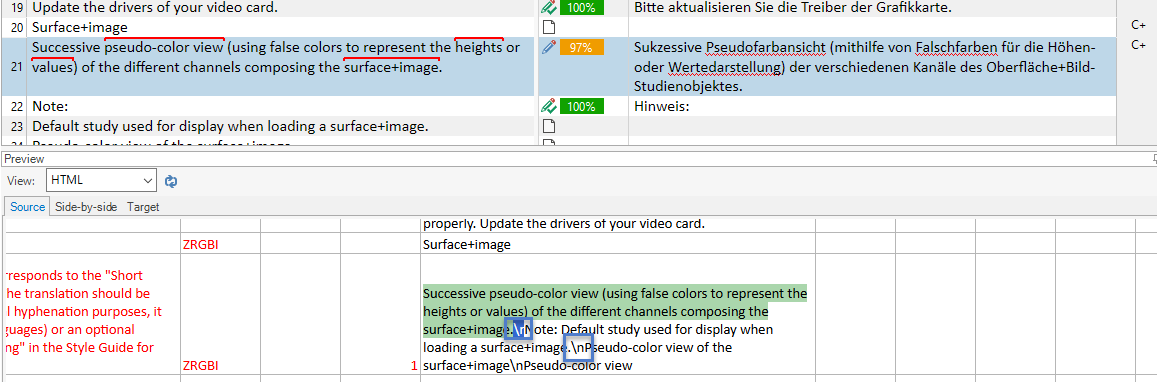Switch to the Side-by-side preview tab
The width and height of the screenshot is (1157, 382).
(x=86, y=207)
